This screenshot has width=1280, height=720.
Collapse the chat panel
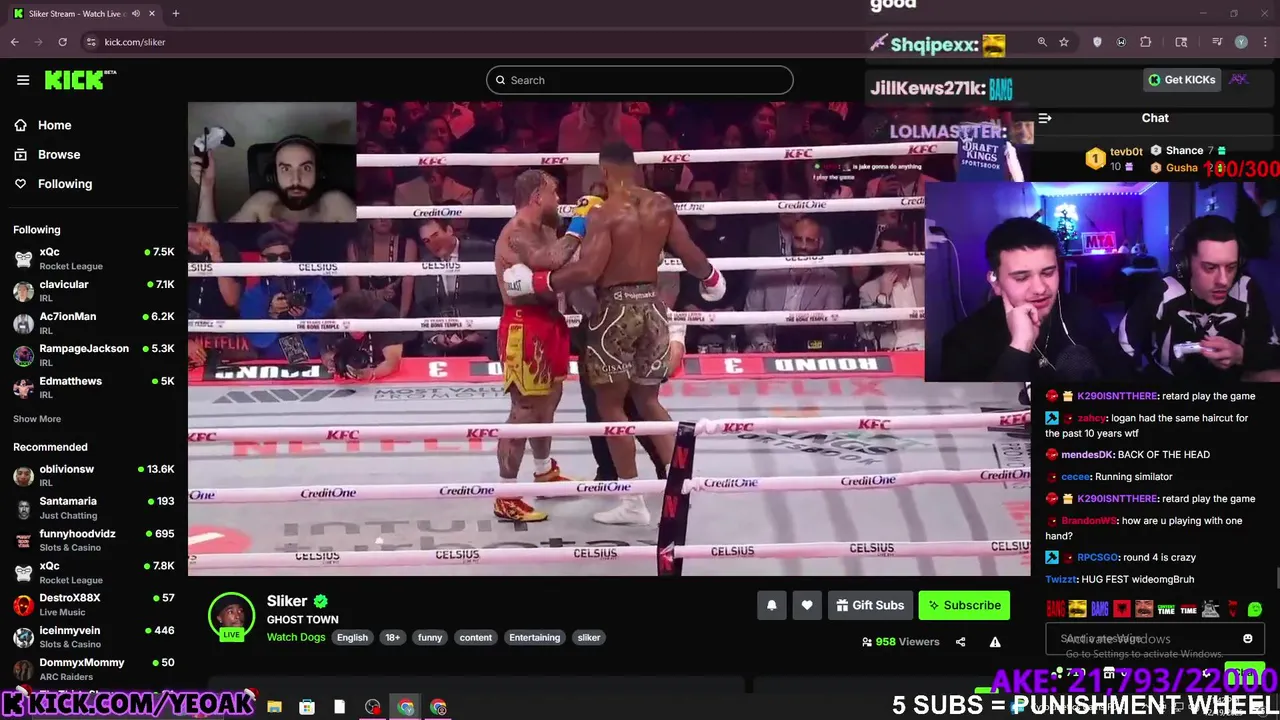pyautogui.click(x=1044, y=118)
